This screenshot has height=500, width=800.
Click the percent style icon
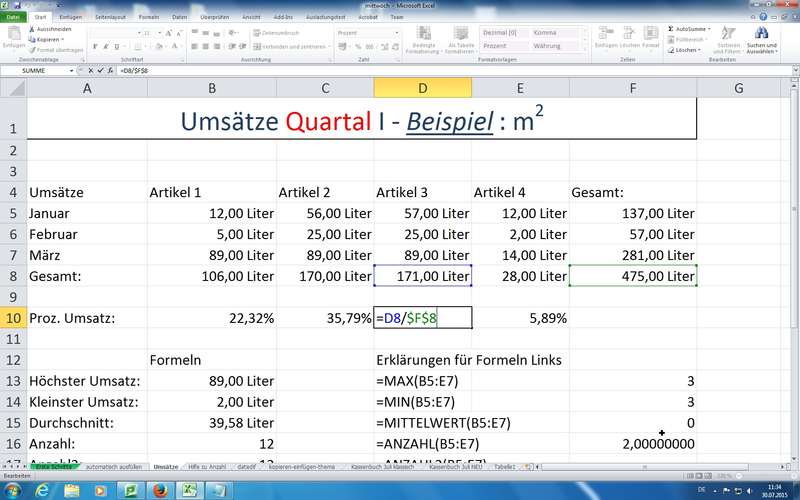click(x=358, y=46)
